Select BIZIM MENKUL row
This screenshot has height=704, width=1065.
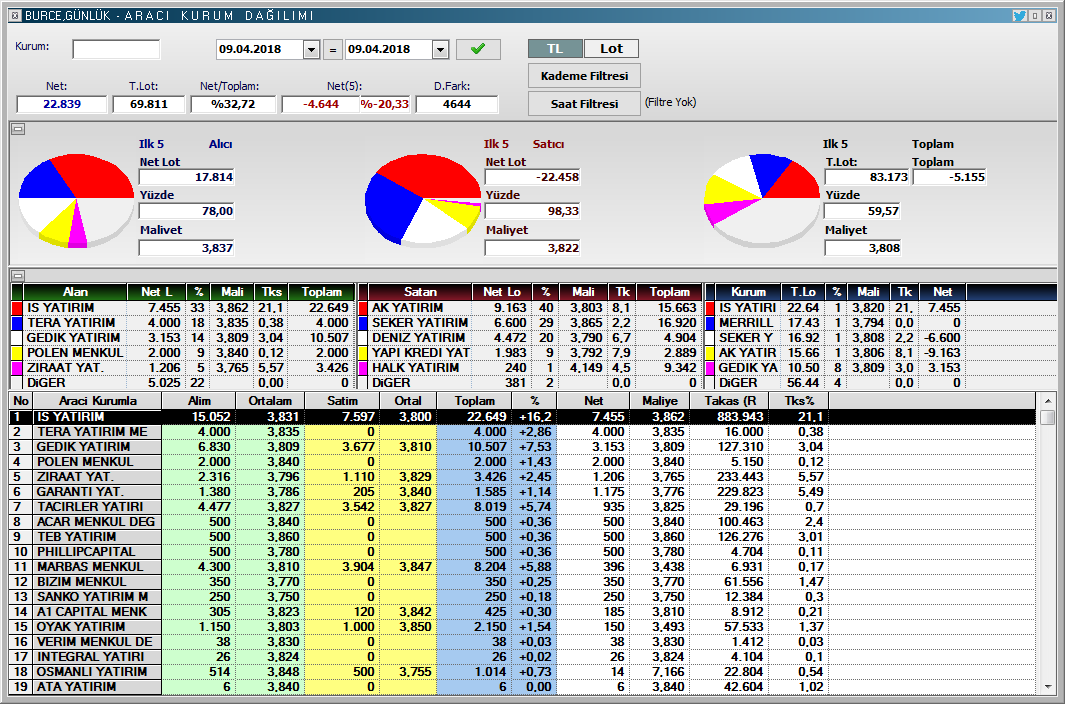pyautogui.click(x=523, y=581)
